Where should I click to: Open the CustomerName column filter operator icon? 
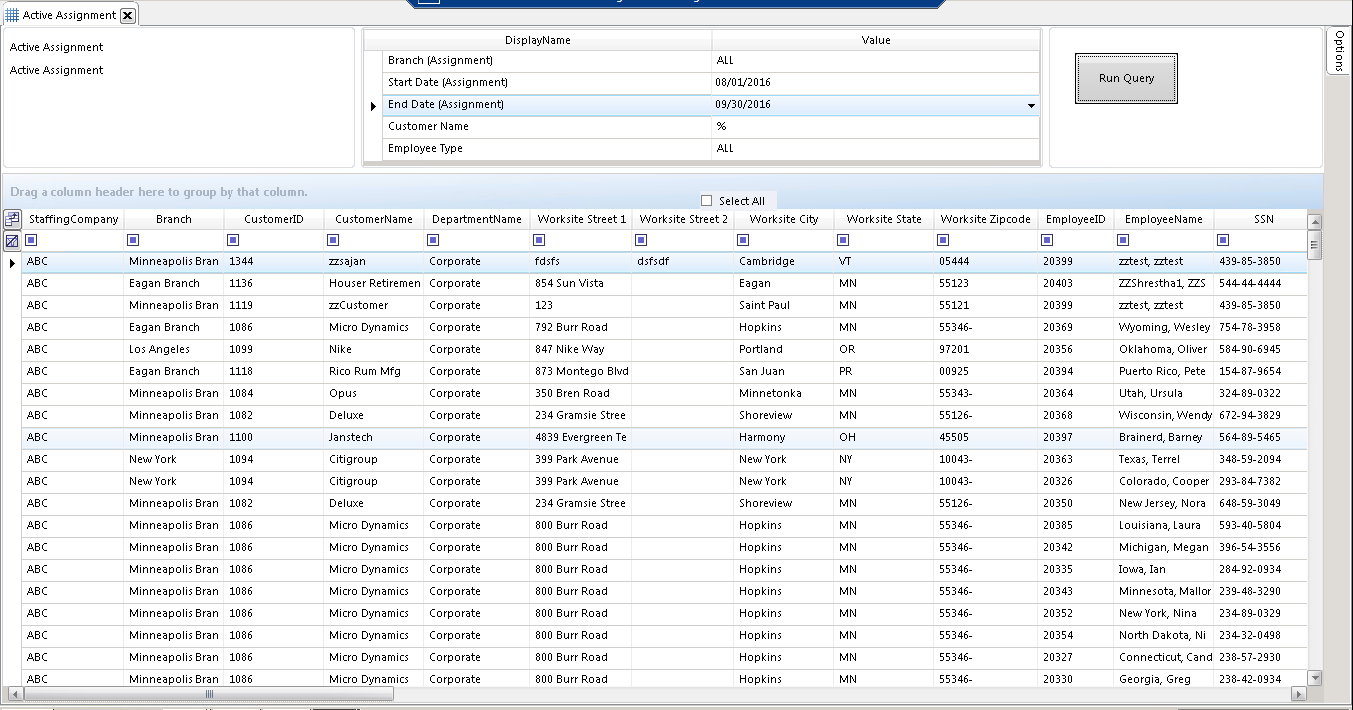click(x=335, y=240)
